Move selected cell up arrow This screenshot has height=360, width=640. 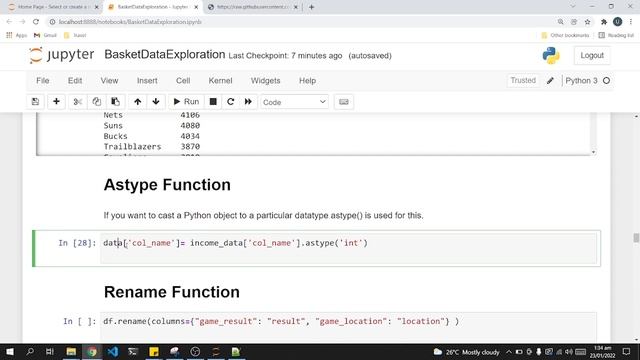tap(138, 102)
